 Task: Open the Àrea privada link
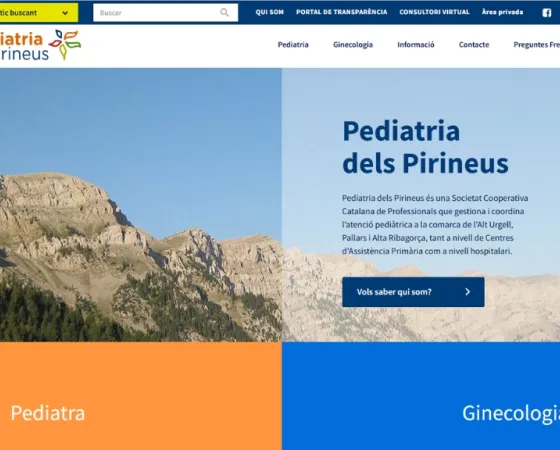502,12
